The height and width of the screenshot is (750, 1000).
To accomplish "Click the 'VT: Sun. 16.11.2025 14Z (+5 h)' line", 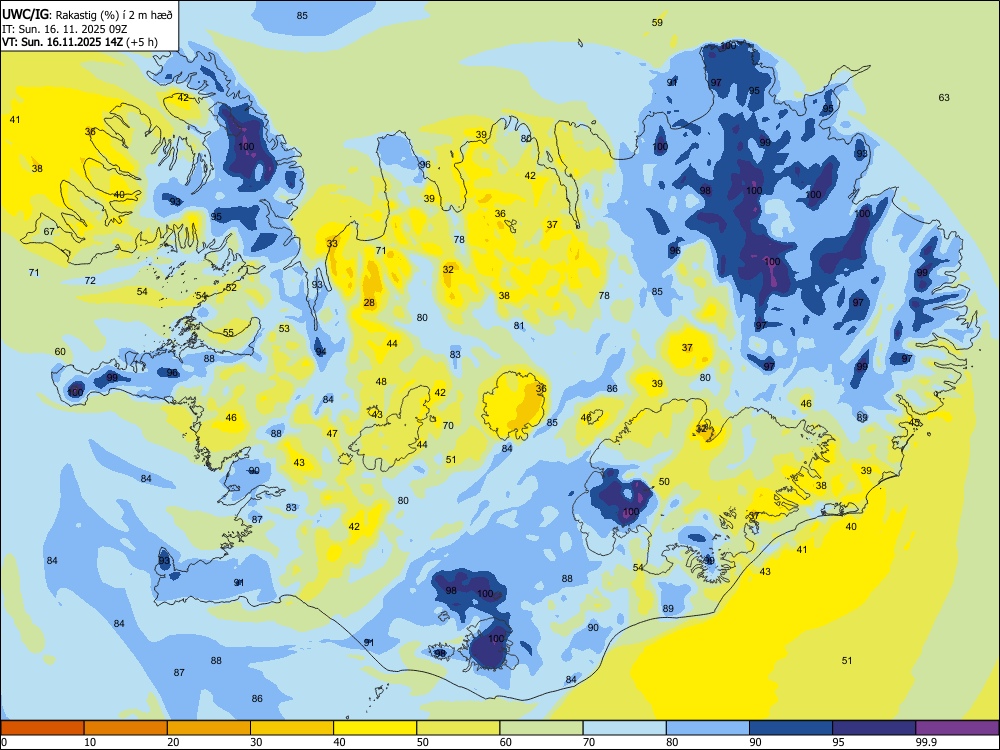I will pos(80,42).
